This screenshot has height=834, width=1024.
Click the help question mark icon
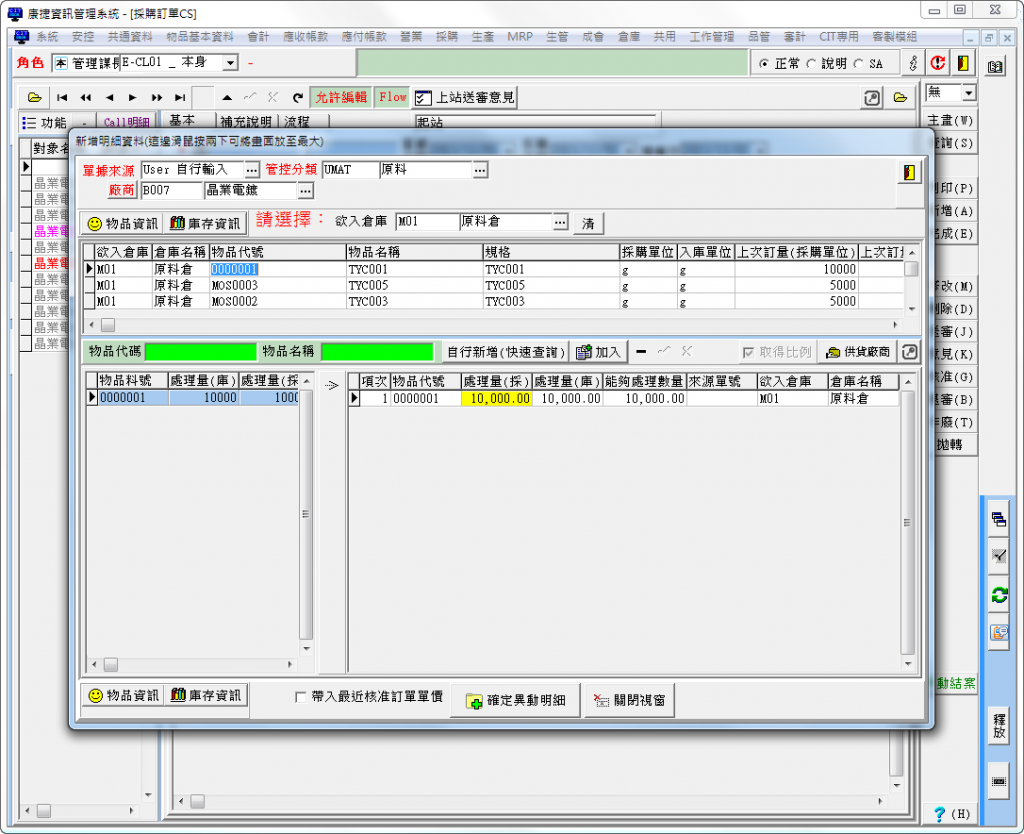(x=939, y=814)
